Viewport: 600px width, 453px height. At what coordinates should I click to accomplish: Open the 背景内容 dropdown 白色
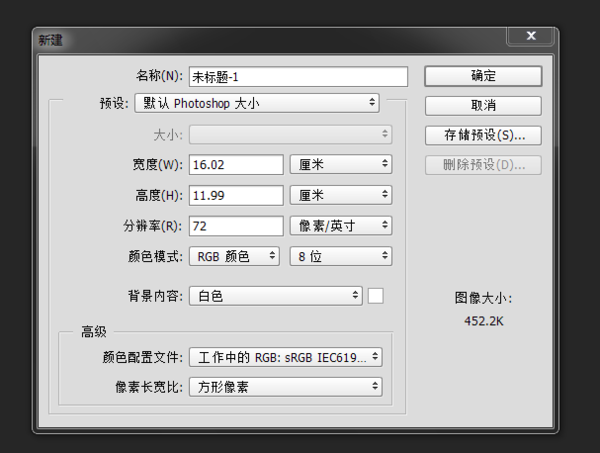point(276,296)
